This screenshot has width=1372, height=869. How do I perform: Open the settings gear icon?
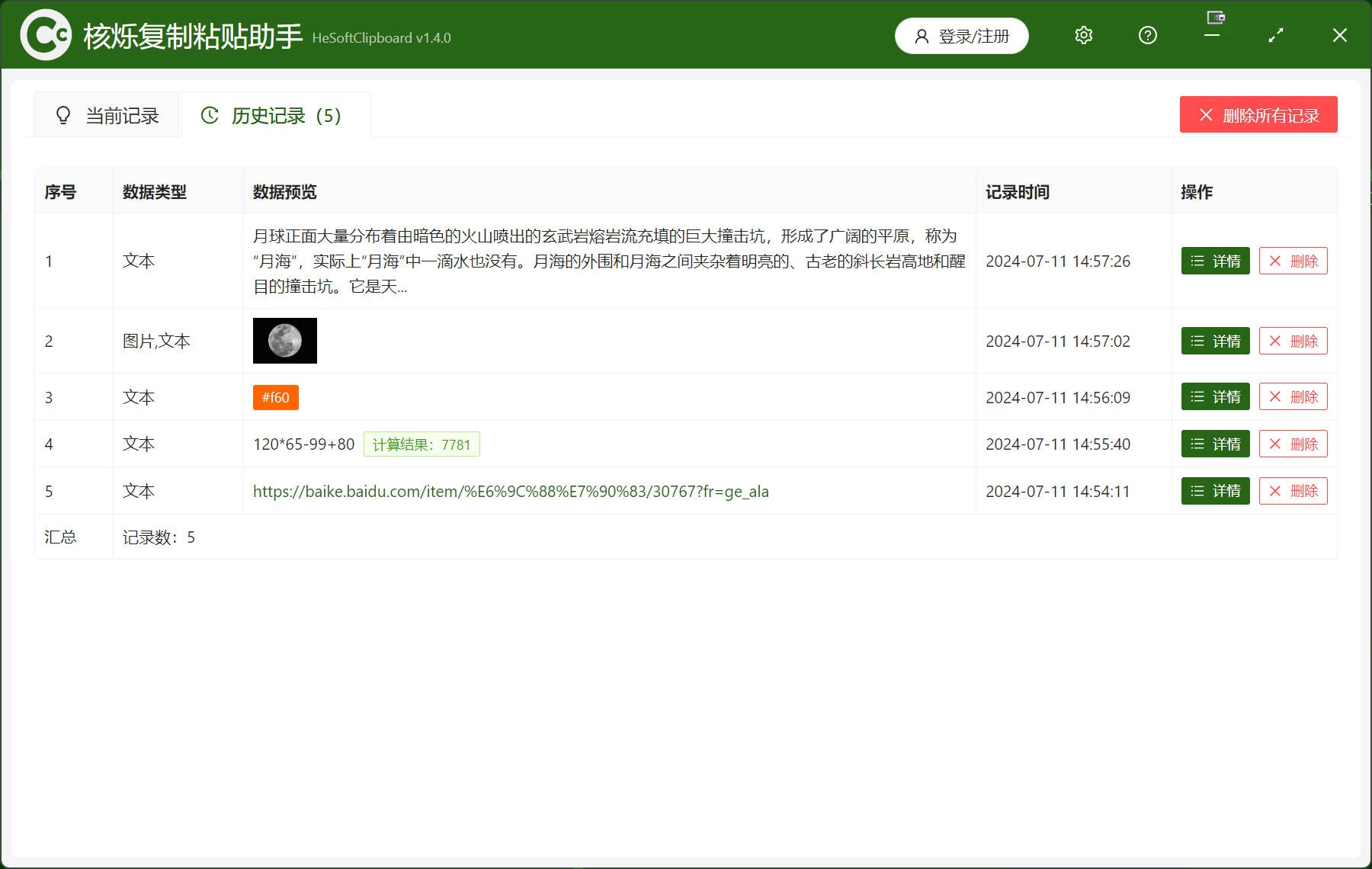click(x=1083, y=35)
